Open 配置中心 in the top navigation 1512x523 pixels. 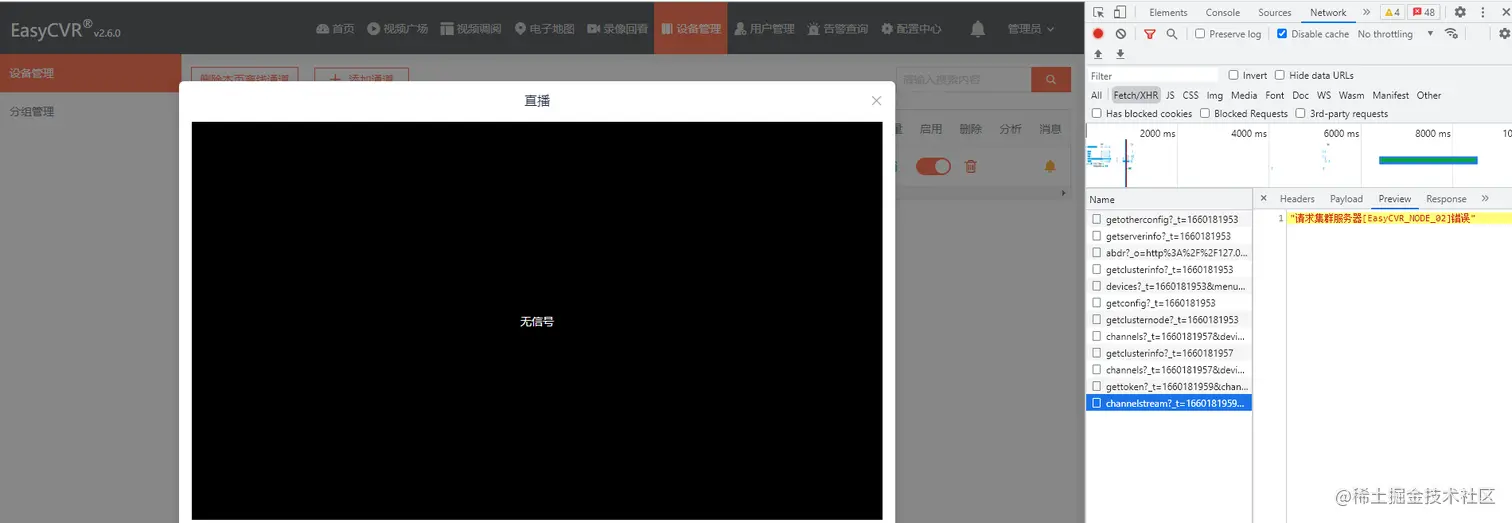tap(911, 29)
